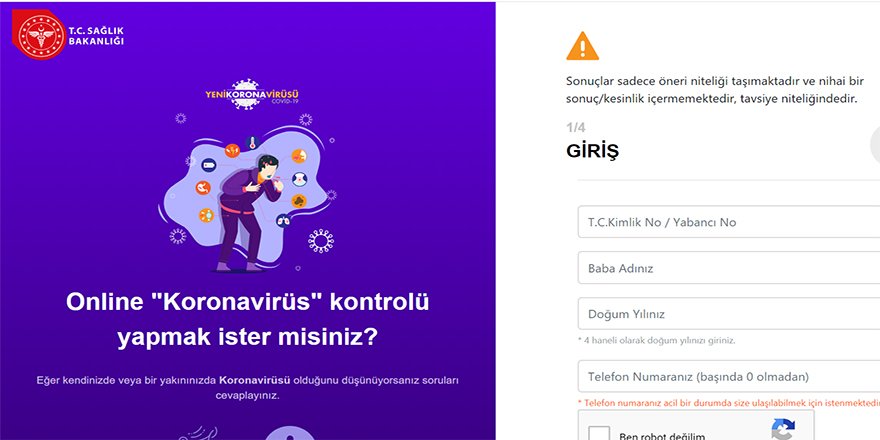The height and width of the screenshot is (440, 880).
Task: Click the orange warning triangle icon
Action: tap(583, 46)
